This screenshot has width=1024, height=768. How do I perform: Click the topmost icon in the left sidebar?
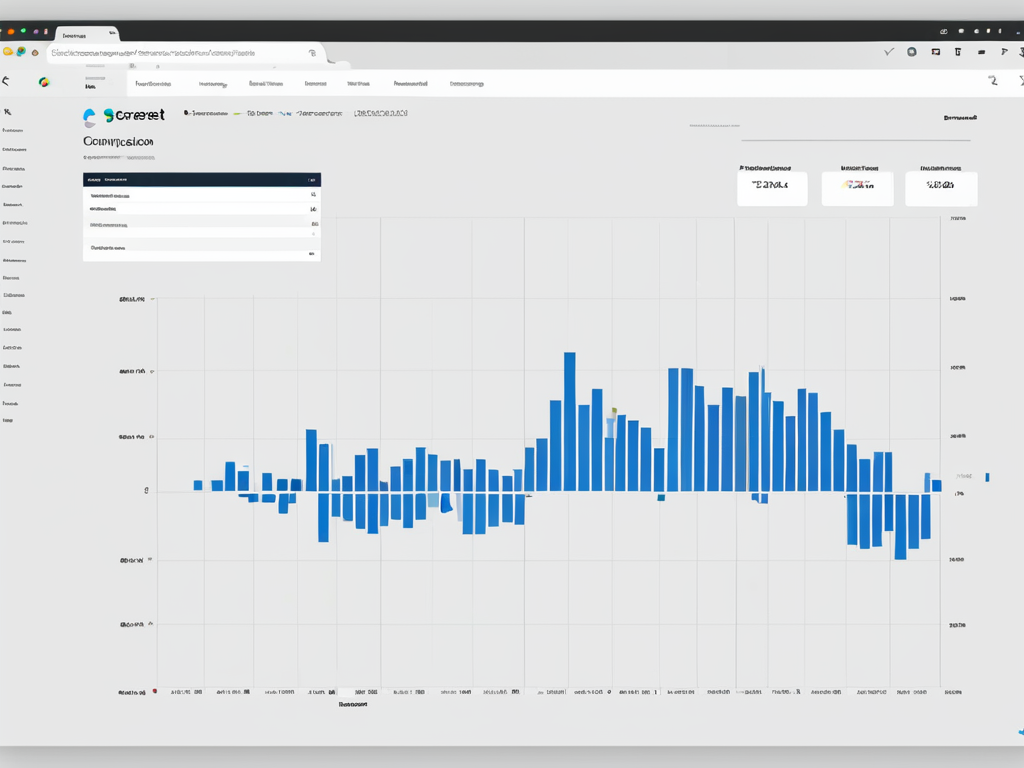tap(7, 112)
